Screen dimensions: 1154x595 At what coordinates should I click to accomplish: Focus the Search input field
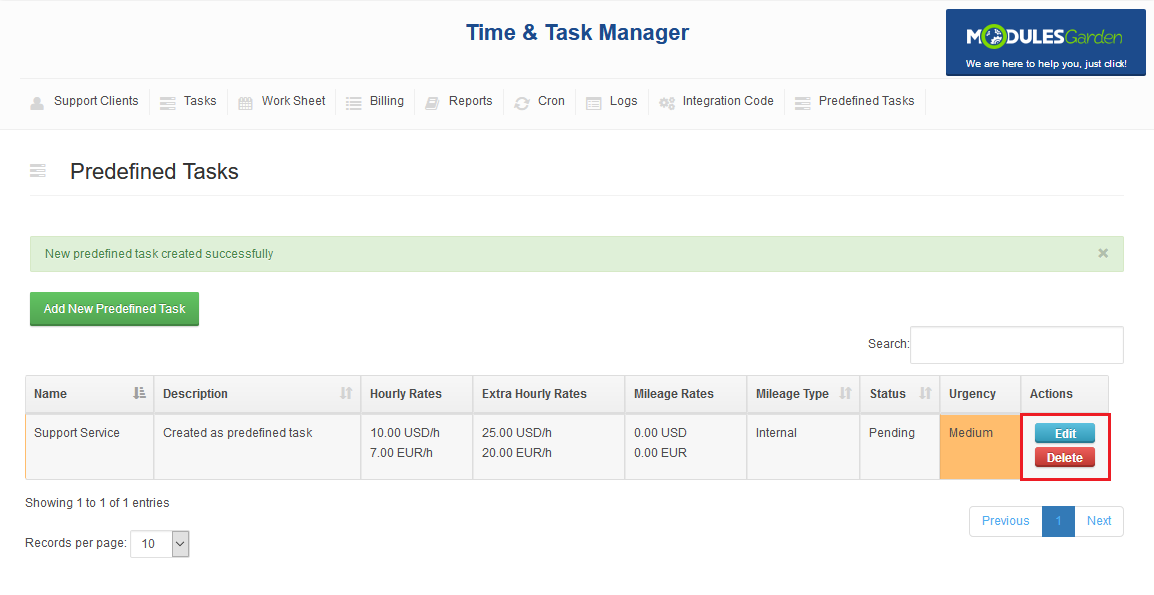[x=1016, y=345]
